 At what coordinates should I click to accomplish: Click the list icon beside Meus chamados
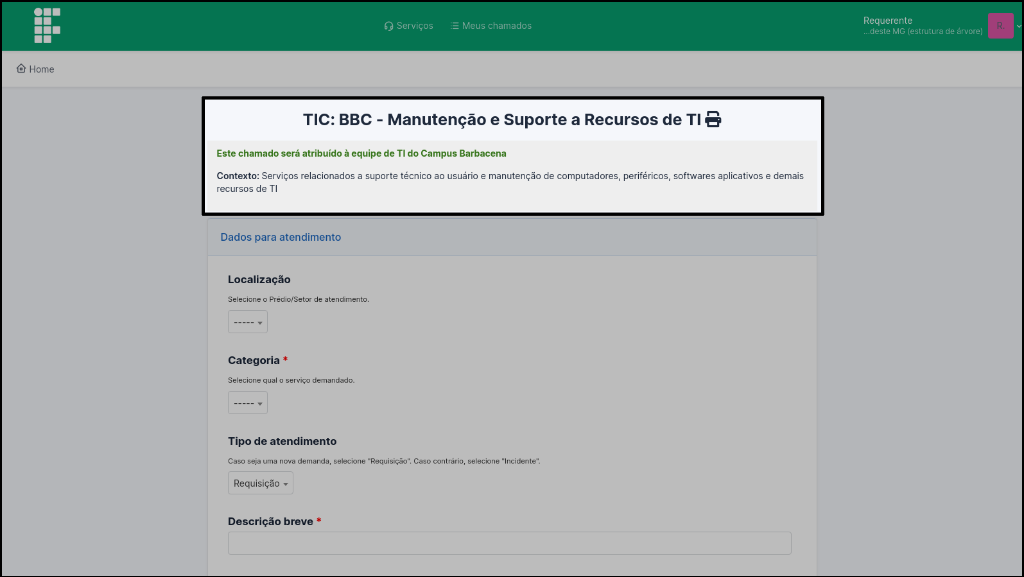(455, 26)
